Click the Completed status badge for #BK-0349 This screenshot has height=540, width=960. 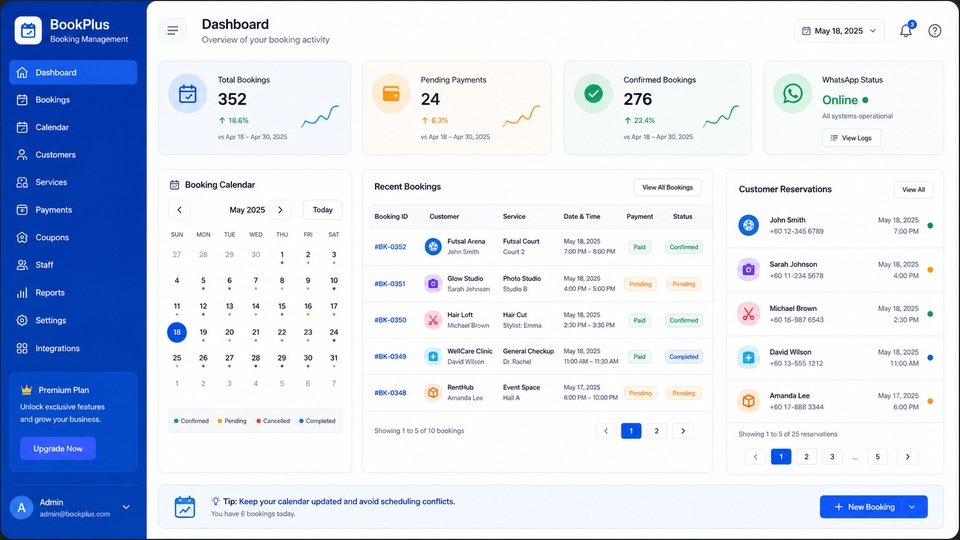coord(683,356)
